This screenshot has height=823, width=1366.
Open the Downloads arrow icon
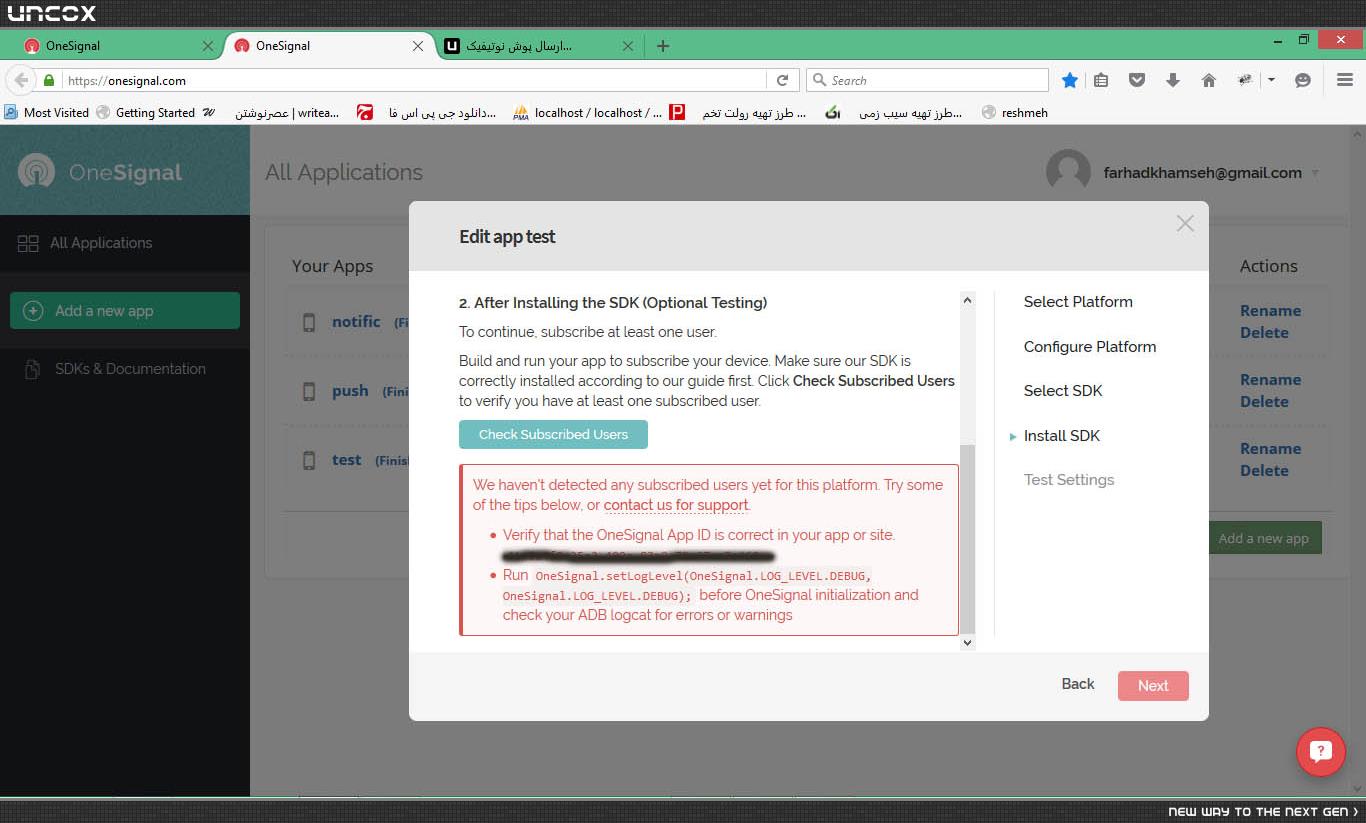1173,80
